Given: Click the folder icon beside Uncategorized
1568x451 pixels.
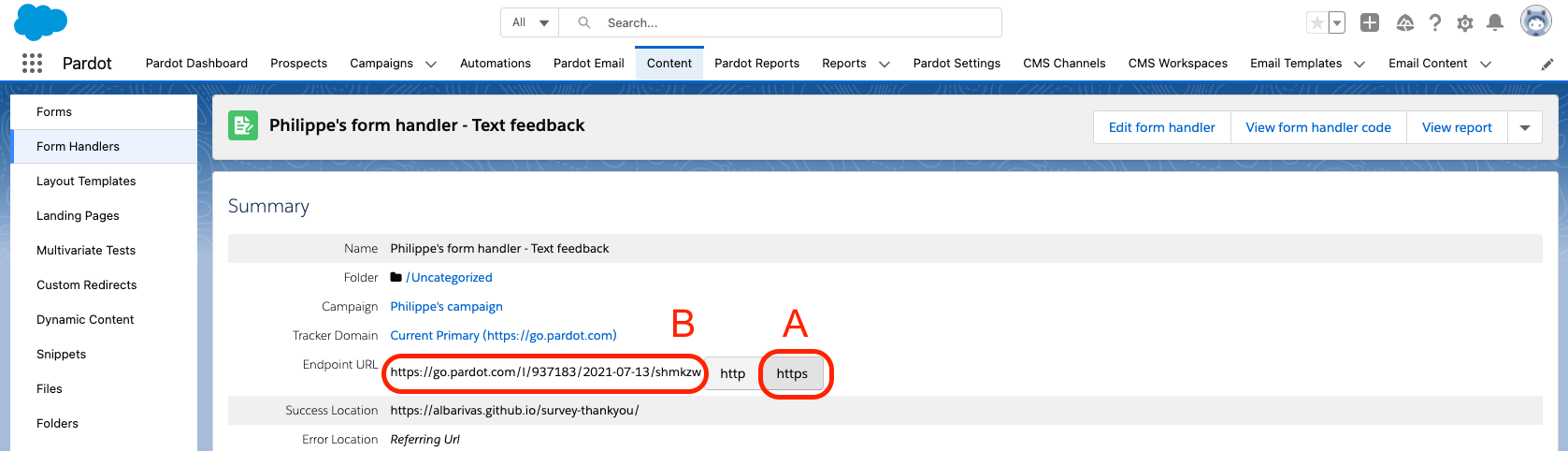Looking at the screenshot, I should (396, 277).
